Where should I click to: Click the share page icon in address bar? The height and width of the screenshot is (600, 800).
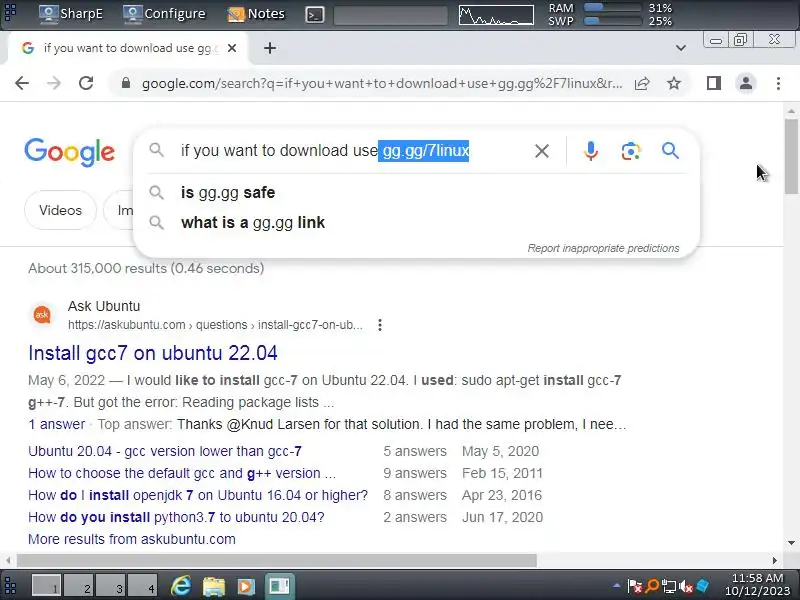point(642,83)
